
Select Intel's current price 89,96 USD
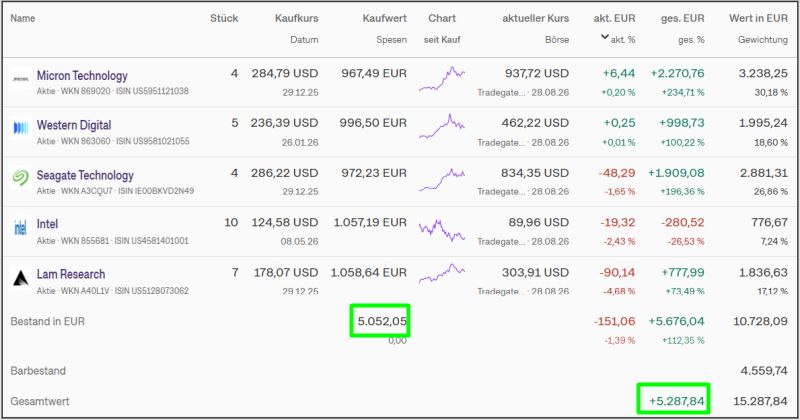538,223
